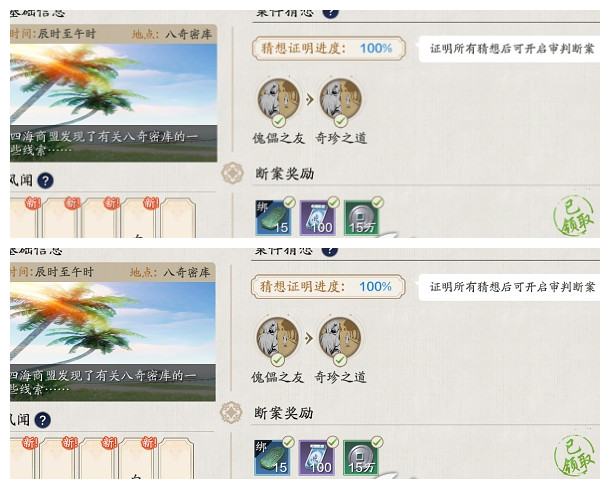The height and width of the screenshot is (489, 610).
Task: Select 傀儡之友 conjecture icon in lower screenshot
Action: pos(277,337)
